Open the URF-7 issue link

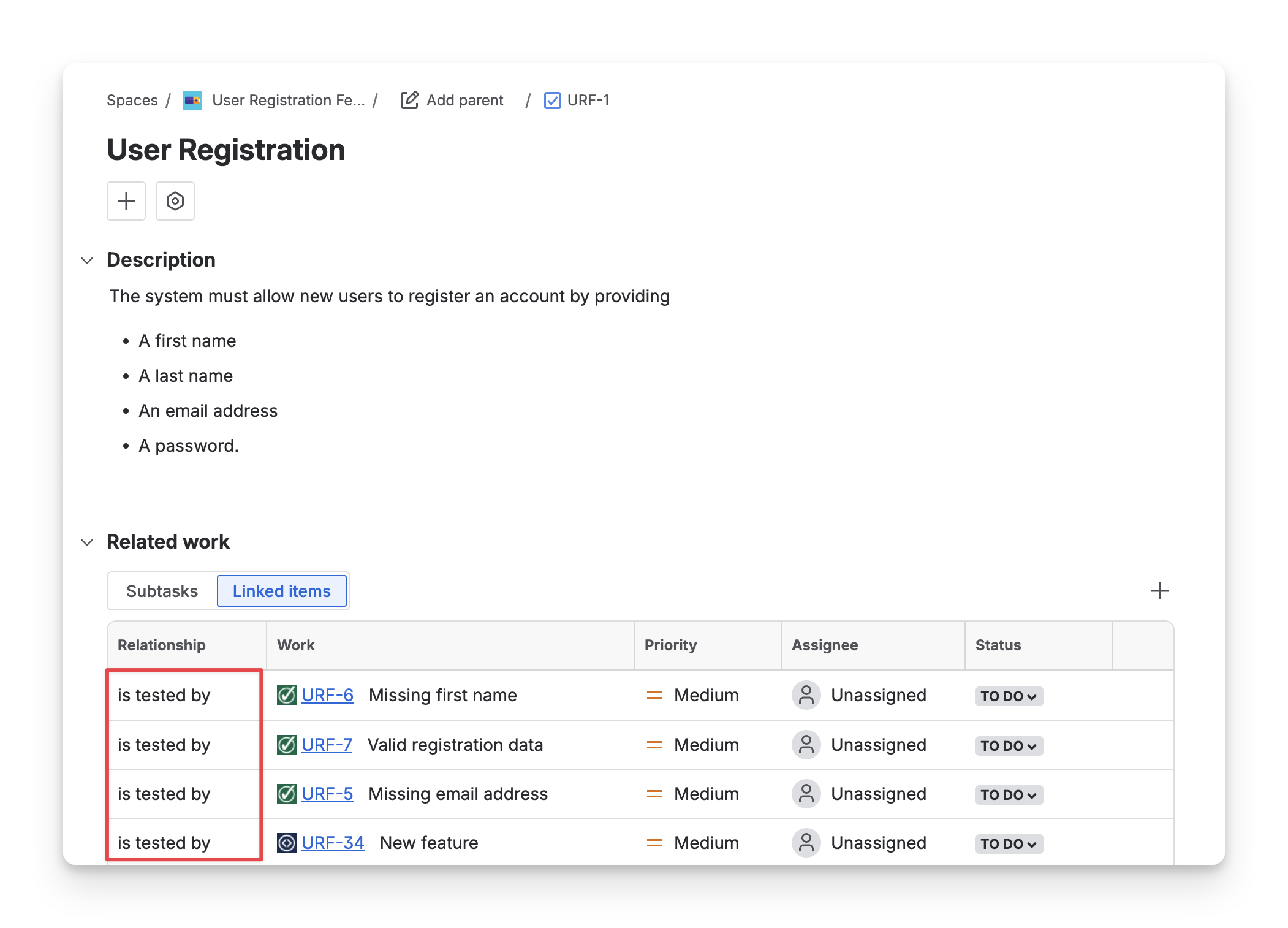pyautogui.click(x=327, y=745)
